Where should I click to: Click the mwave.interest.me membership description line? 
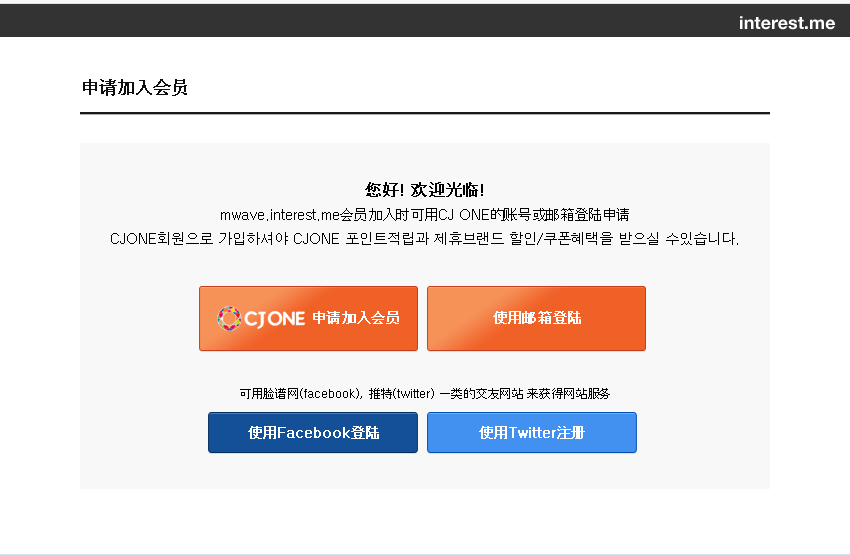tap(424, 215)
